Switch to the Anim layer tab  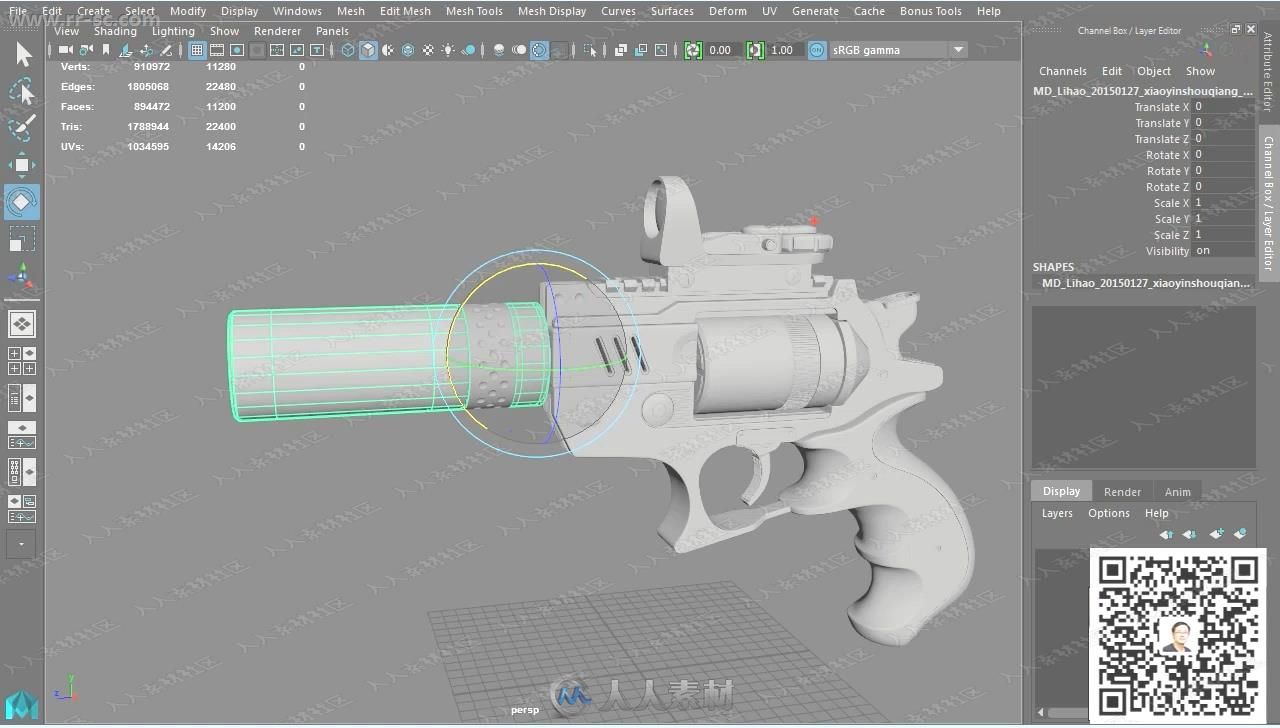[x=1177, y=491]
